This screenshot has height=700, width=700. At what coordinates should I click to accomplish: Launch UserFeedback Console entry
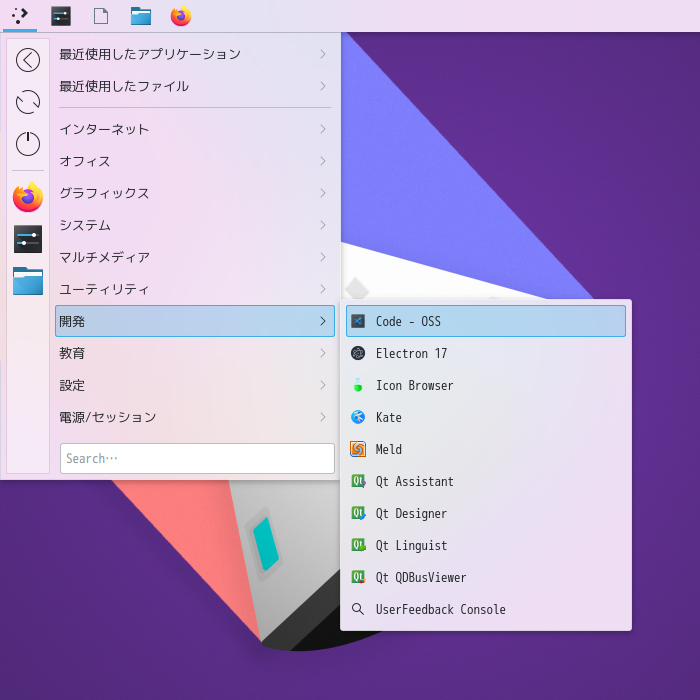pos(486,609)
